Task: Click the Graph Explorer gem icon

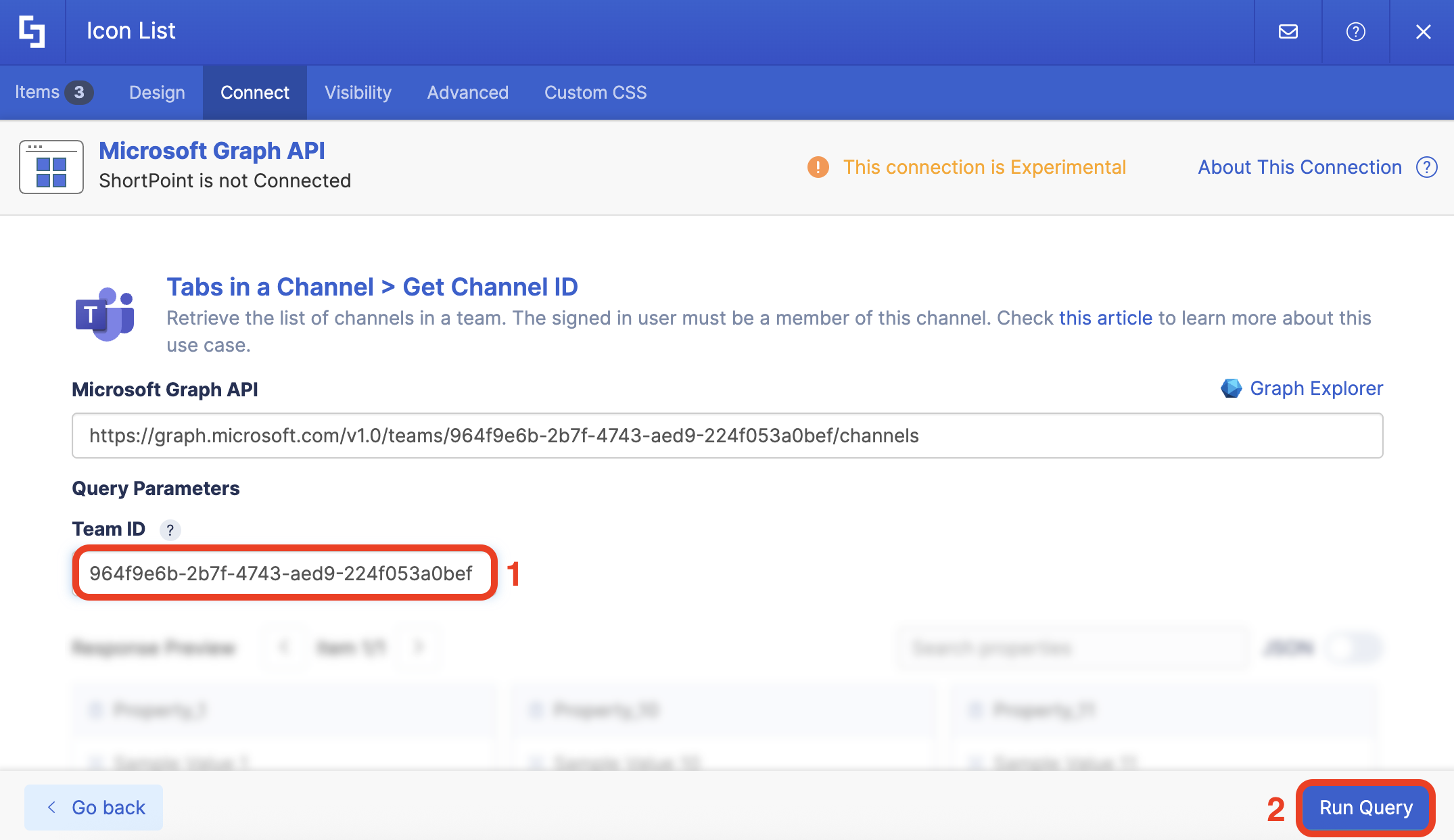Action: [1231, 388]
